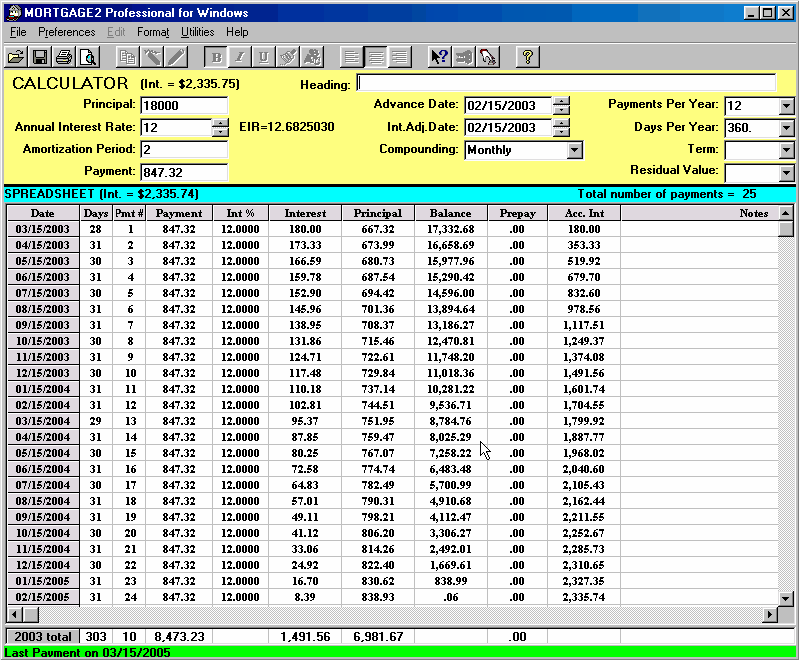Open Print Preview from the toolbar
Viewport: 799px width, 660px height.
(x=88, y=57)
